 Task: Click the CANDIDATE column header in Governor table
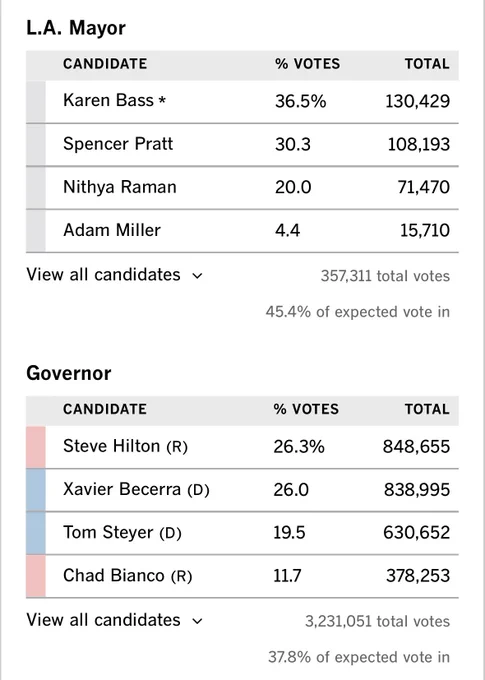coord(105,409)
